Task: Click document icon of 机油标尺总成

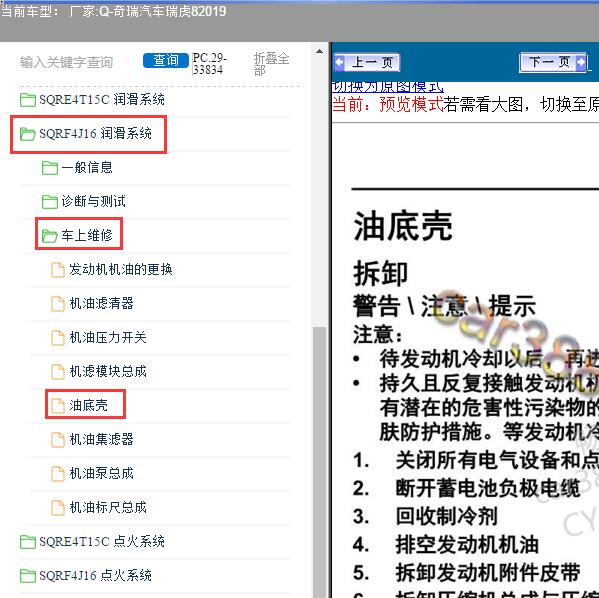Action: click(x=58, y=508)
